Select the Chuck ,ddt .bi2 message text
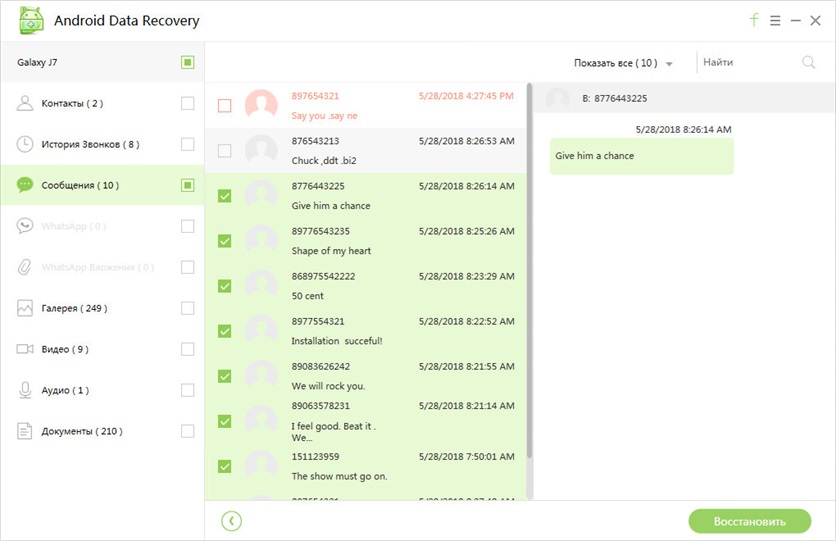836x541 pixels. (324, 160)
